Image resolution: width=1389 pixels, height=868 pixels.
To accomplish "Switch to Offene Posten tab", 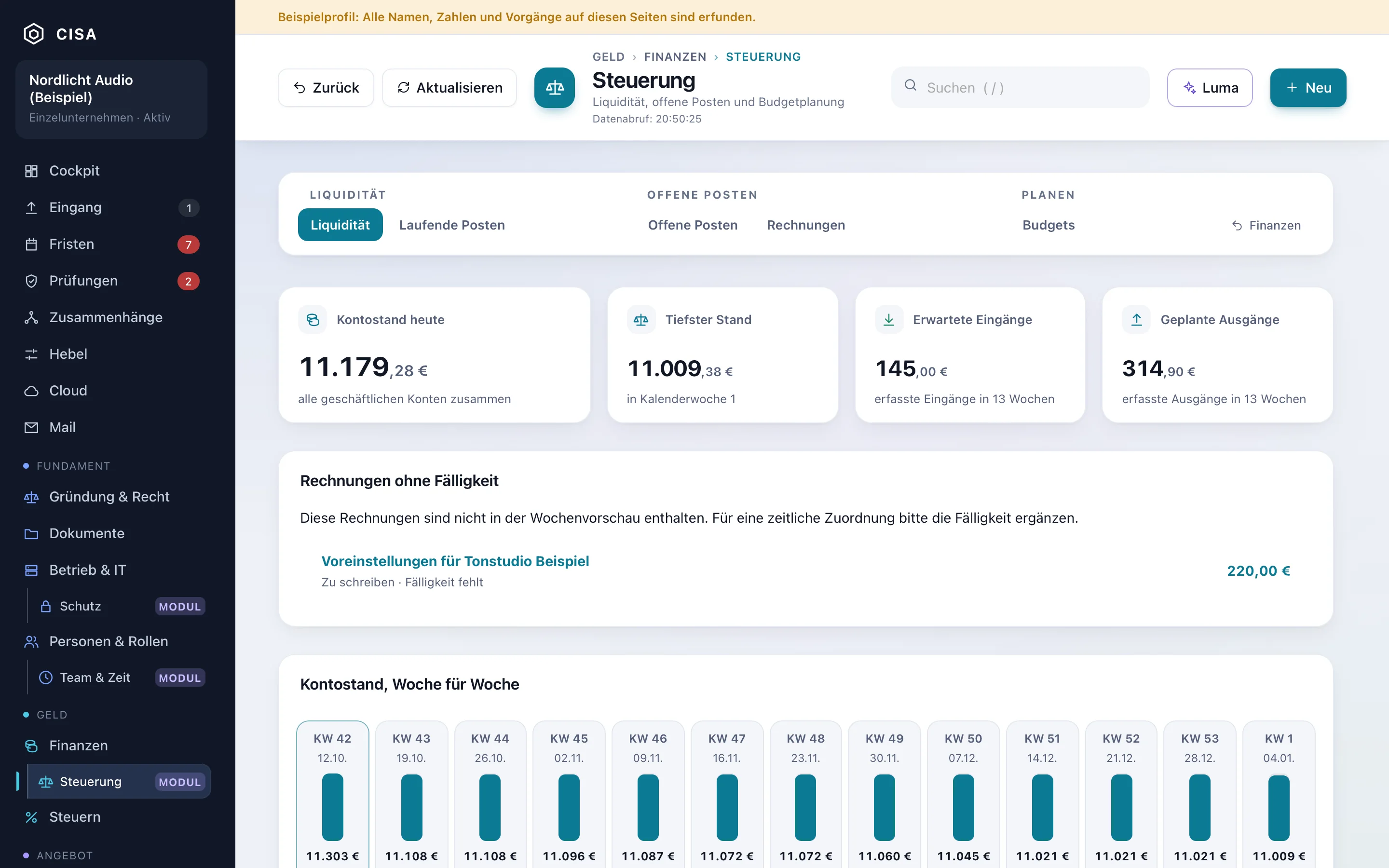I will tap(693, 225).
